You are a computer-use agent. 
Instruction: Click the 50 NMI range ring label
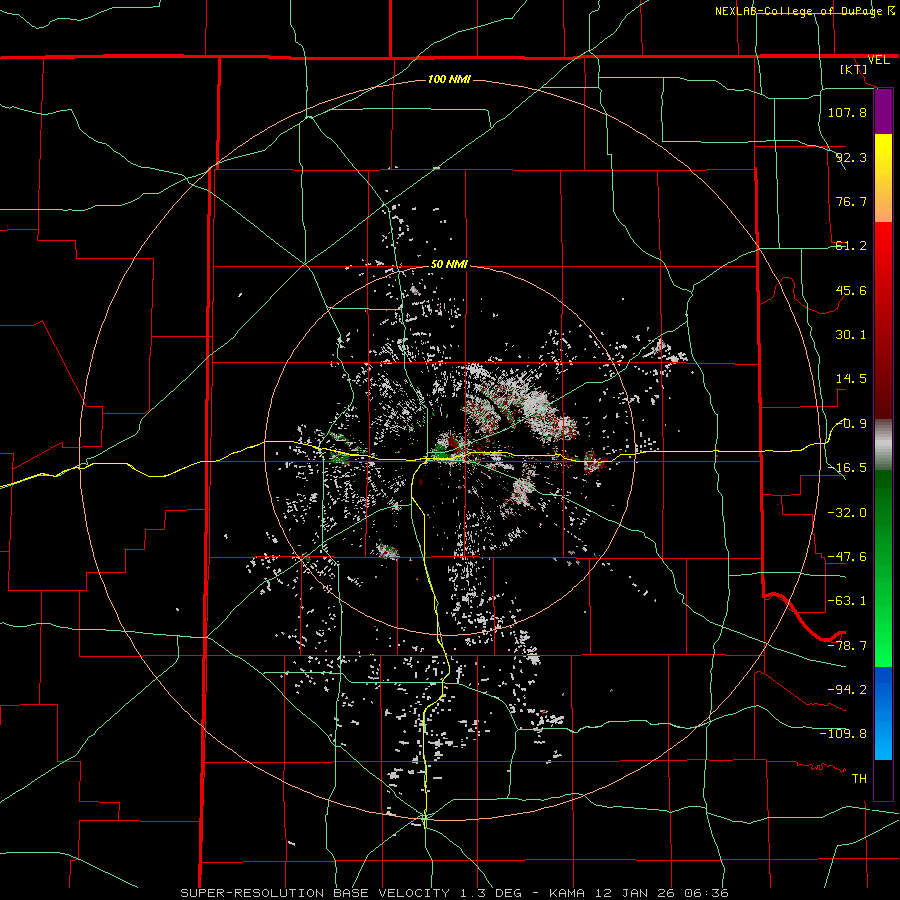[x=449, y=265]
